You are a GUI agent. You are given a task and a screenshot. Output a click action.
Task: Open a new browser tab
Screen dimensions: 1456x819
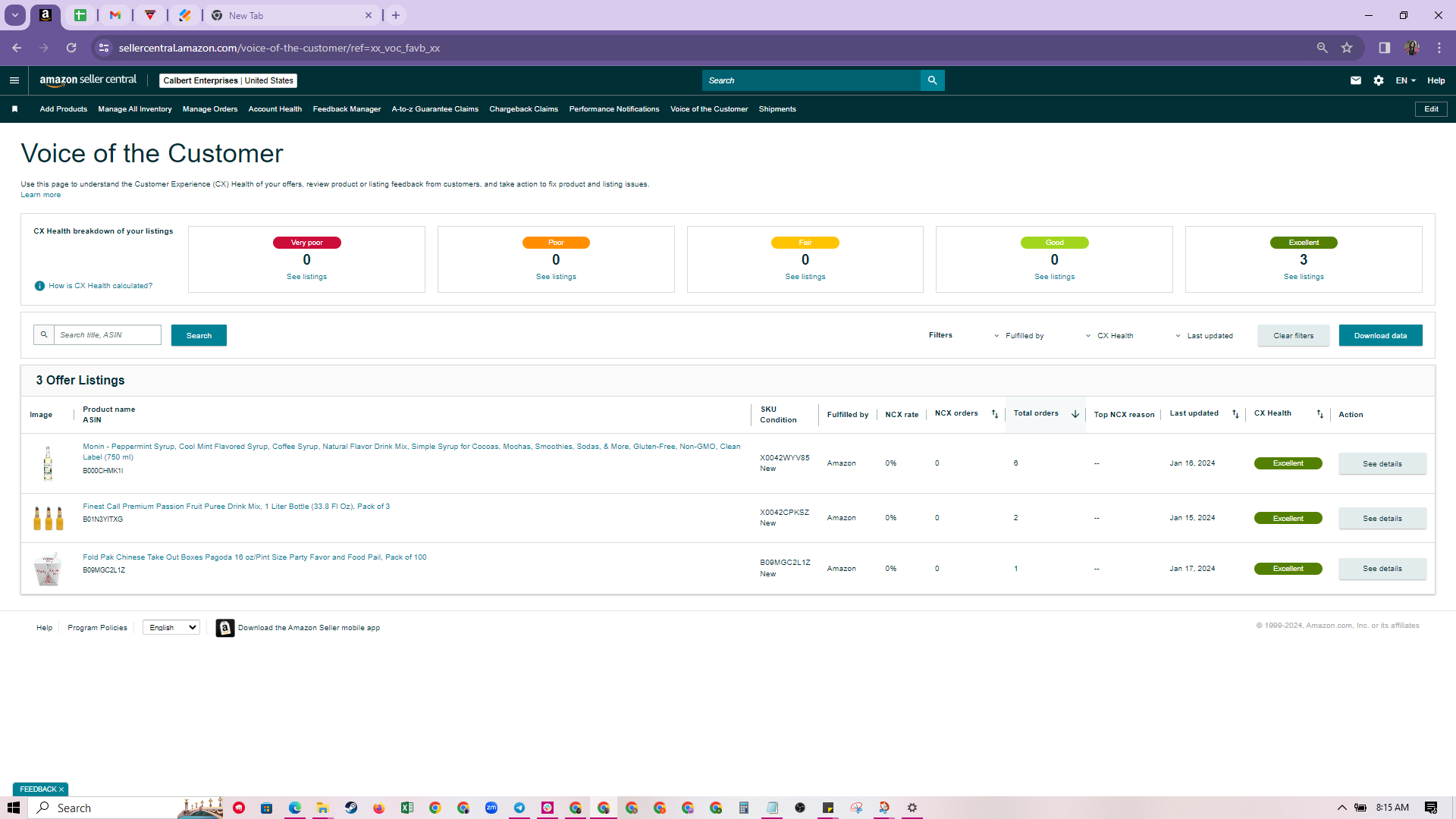(396, 15)
